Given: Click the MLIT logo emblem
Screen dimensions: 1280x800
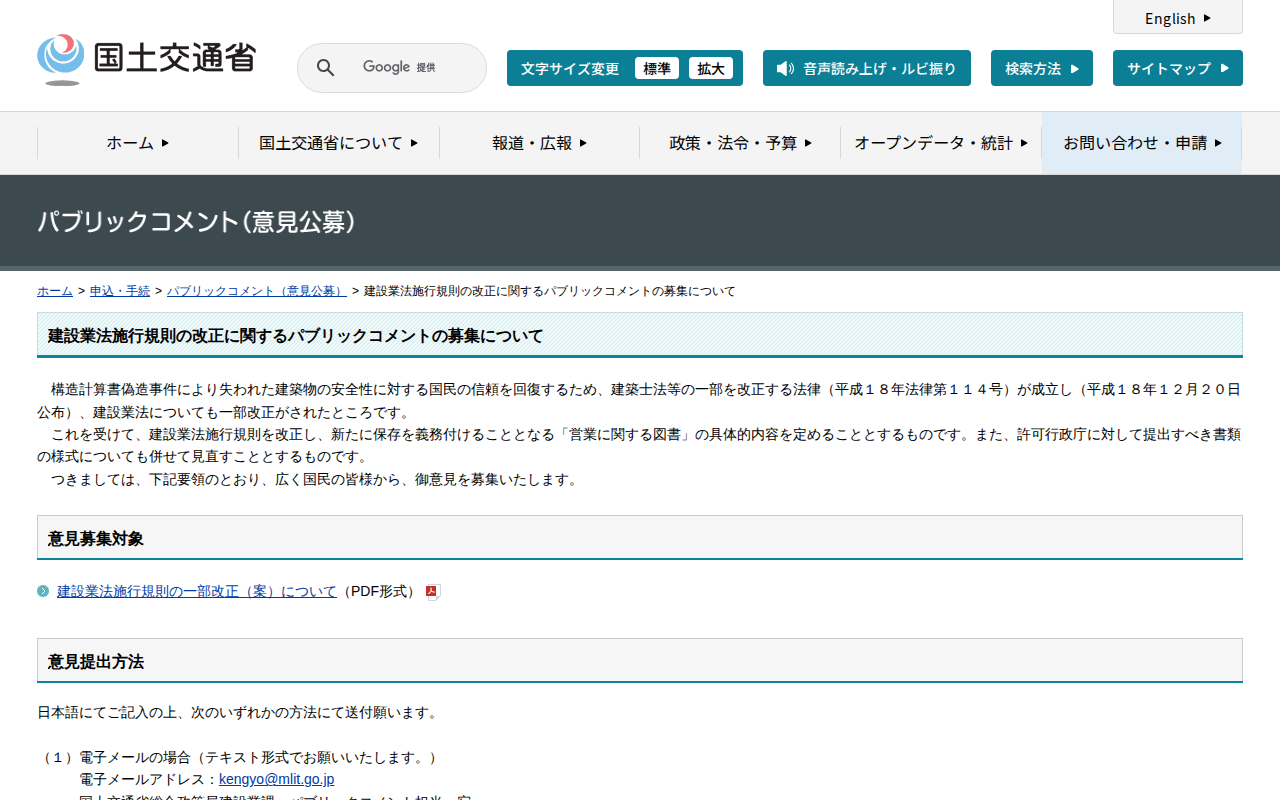Looking at the screenshot, I should pyautogui.click(x=60, y=60).
